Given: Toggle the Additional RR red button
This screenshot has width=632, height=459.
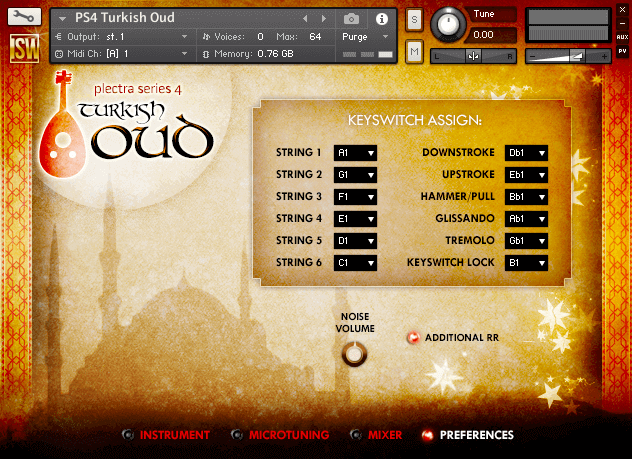Looking at the screenshot, I should point(413,338).
